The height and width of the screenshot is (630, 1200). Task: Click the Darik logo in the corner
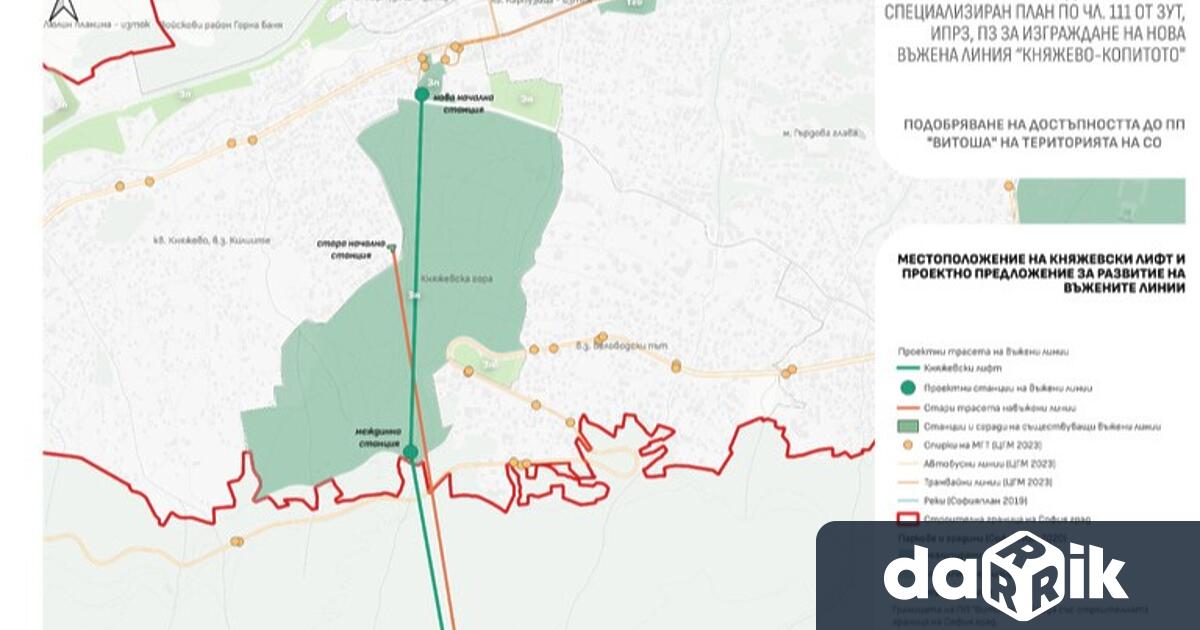coord(1005,575)
